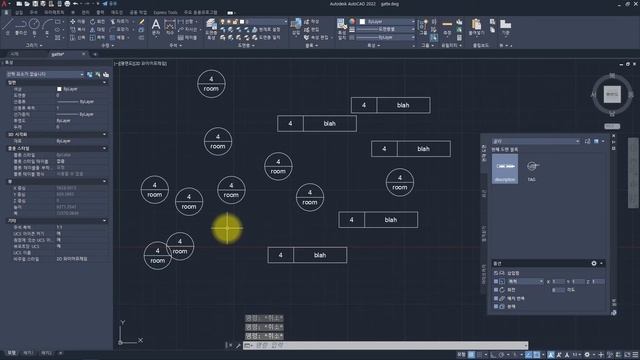This screenshot has height=360, width=640.
Task: Click the Measure utilities icon
Action: [x=447, y=26]
